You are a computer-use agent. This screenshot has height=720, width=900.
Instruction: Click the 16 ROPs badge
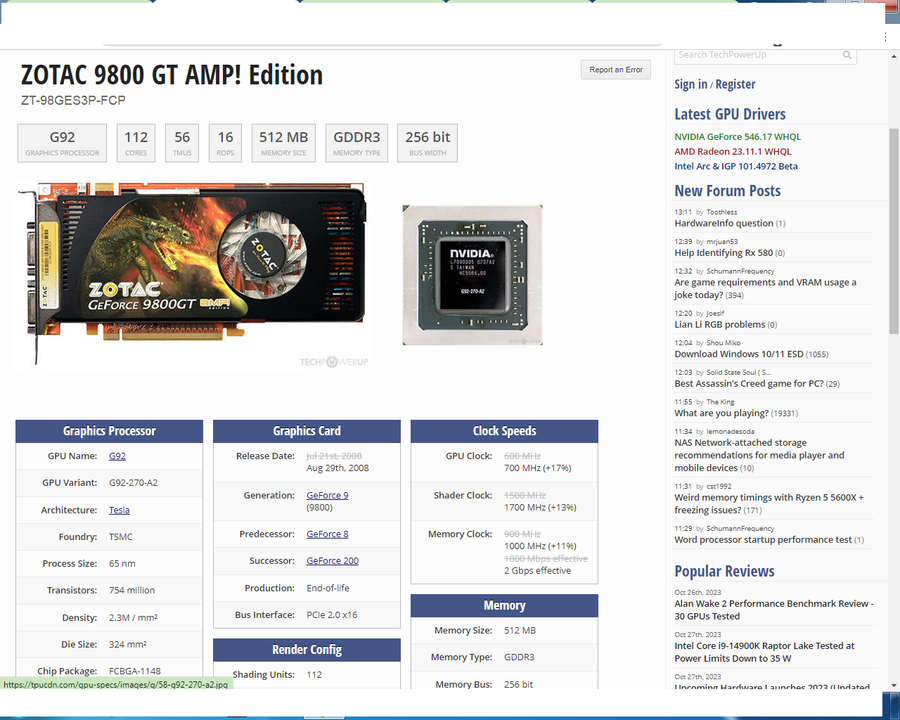coord(225,143)
